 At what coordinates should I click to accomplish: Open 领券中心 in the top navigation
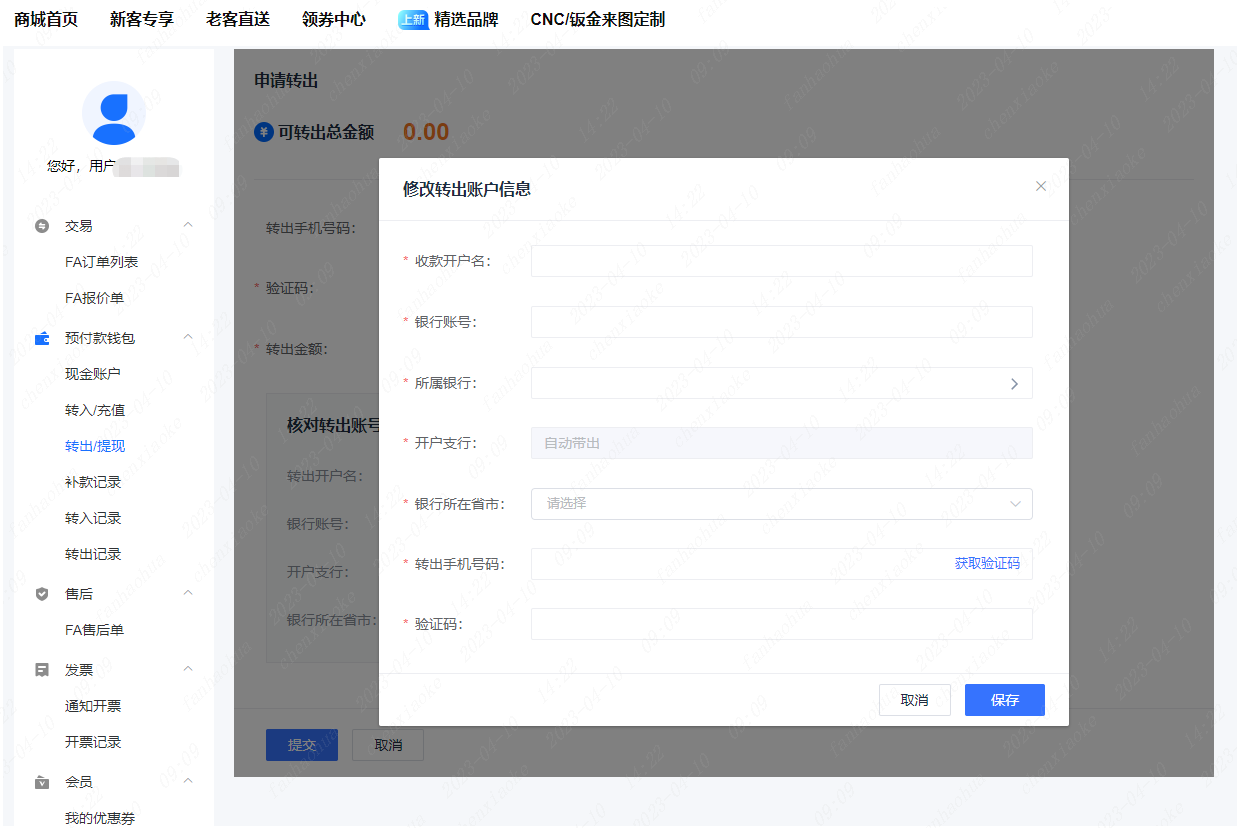tap(333, 20)
